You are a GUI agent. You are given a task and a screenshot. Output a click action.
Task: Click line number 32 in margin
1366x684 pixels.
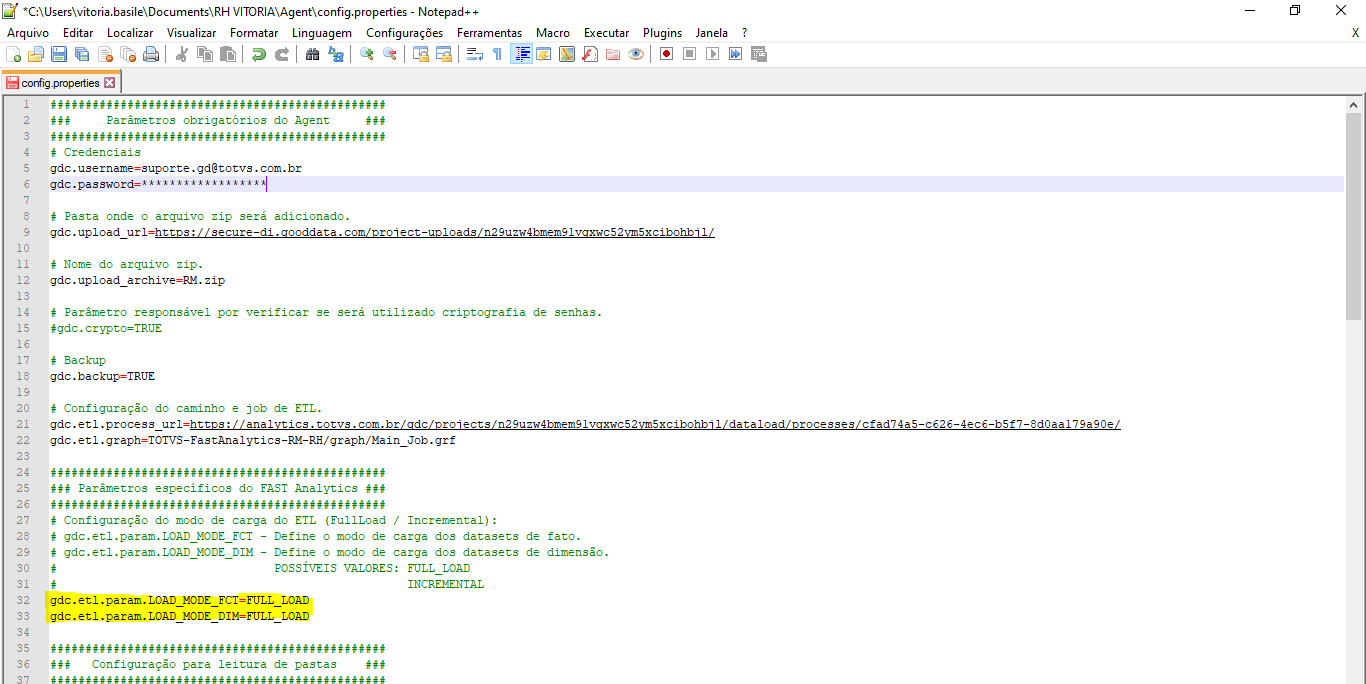23,600
